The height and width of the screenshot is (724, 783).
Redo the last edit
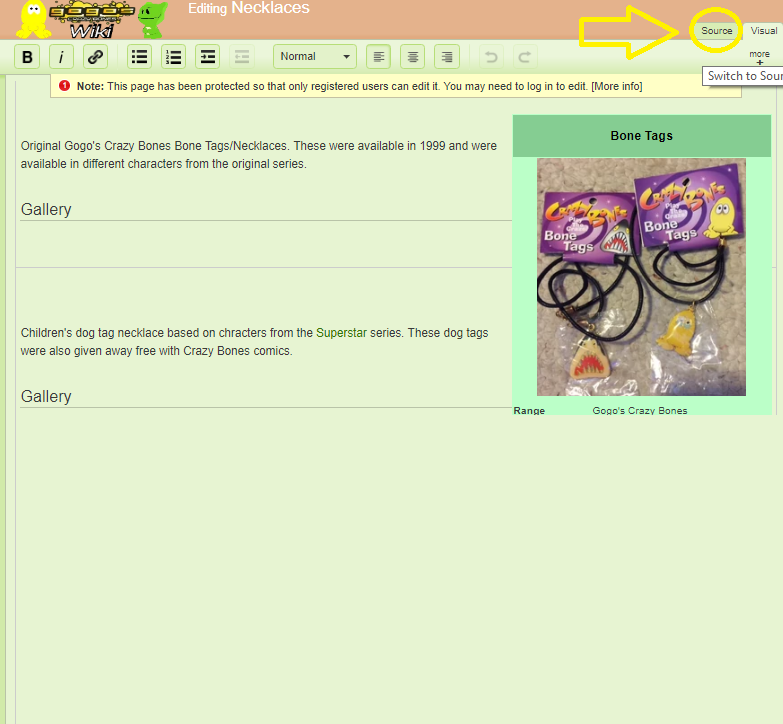click(525, 56)
